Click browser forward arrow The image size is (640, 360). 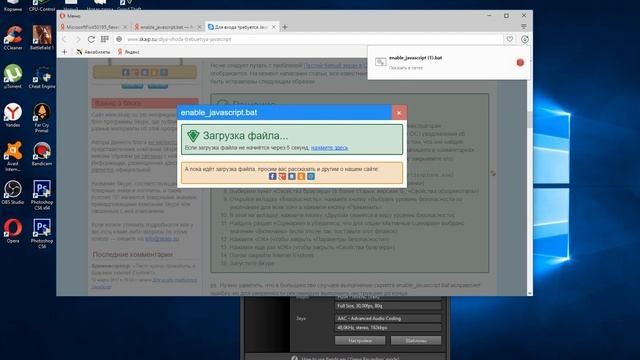[78, 39]
